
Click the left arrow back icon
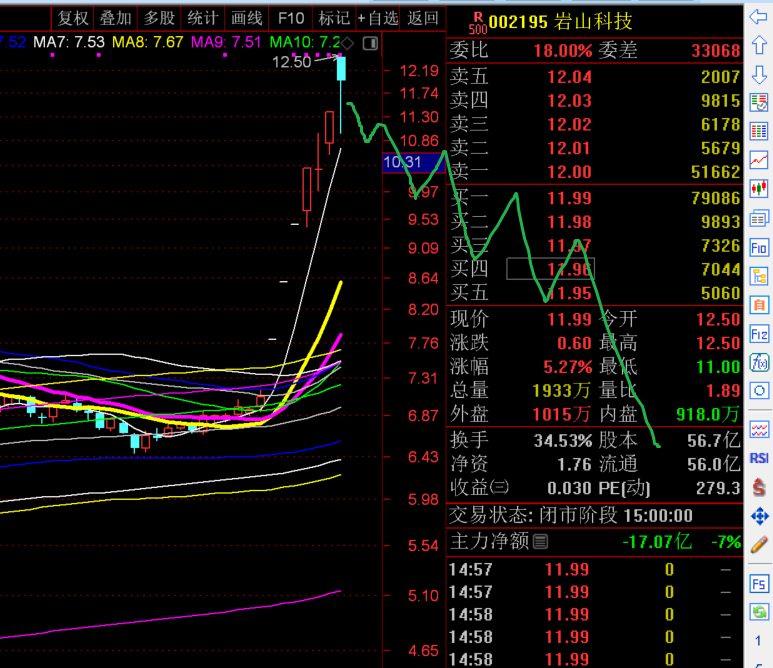click(x=759, y=18)
